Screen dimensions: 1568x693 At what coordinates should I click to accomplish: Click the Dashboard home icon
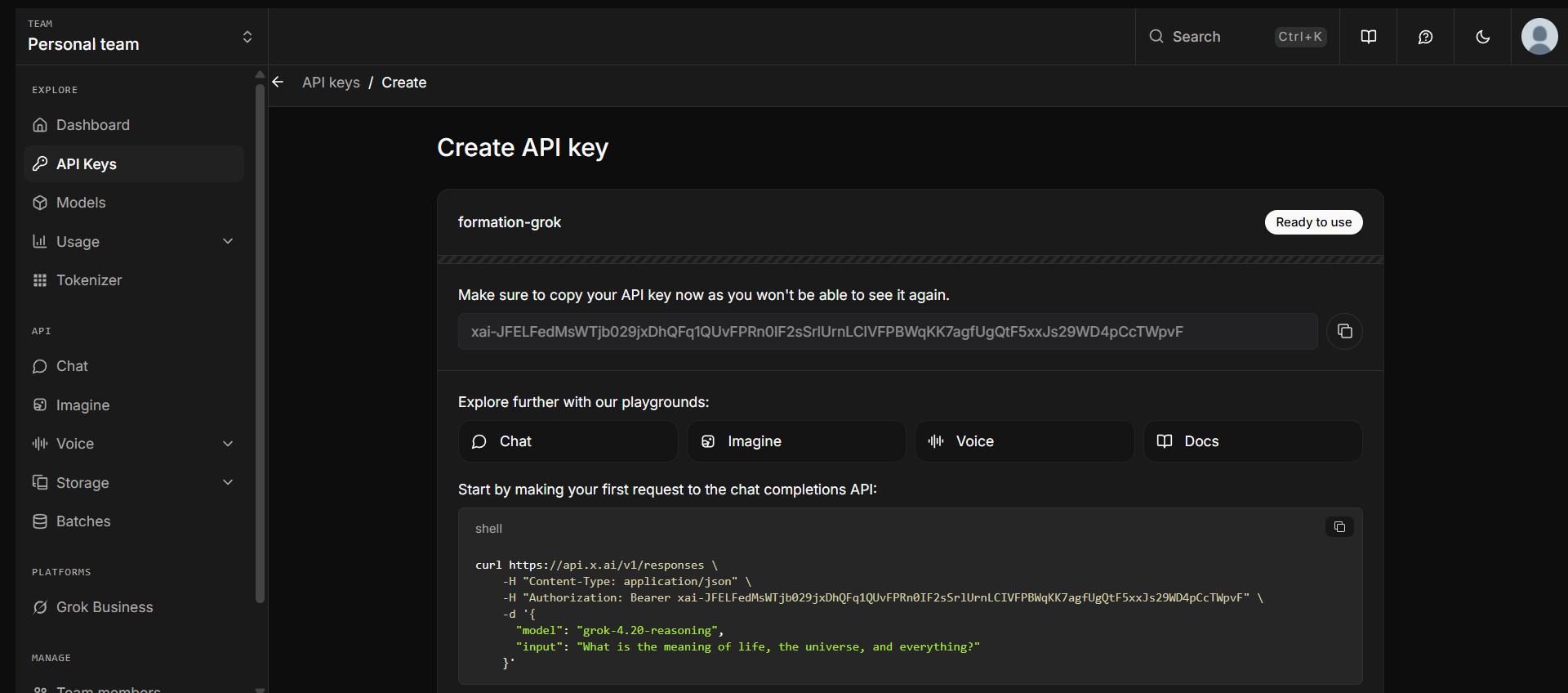coord(40,125)
